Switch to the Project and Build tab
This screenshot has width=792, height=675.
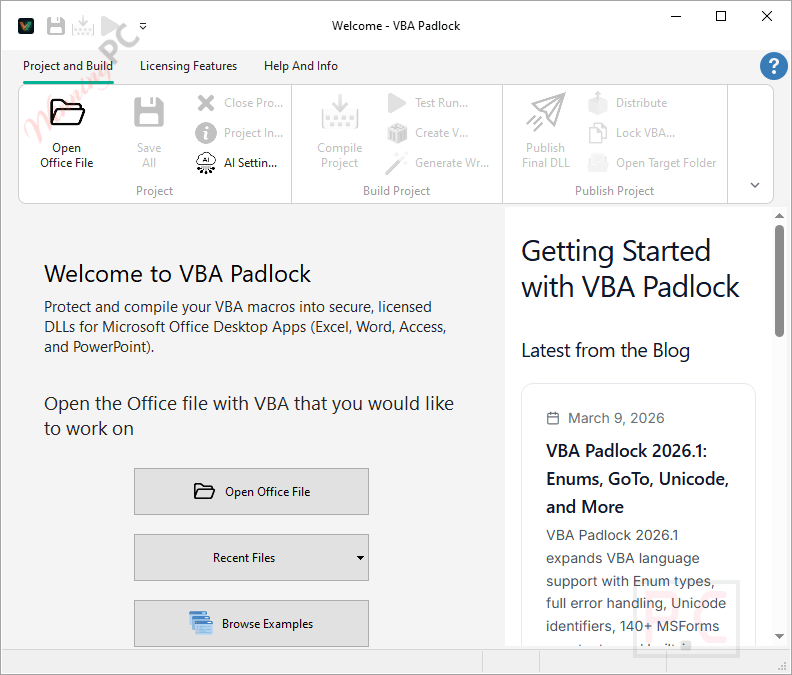(x=68, y=66)
